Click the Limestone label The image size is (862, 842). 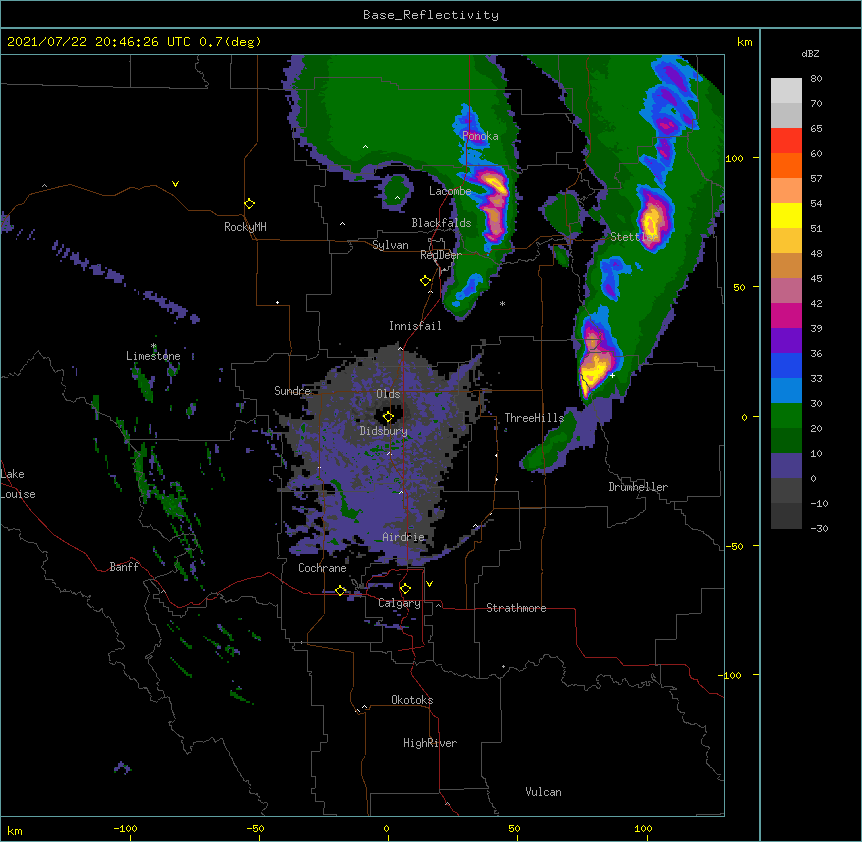pos(153,356)
